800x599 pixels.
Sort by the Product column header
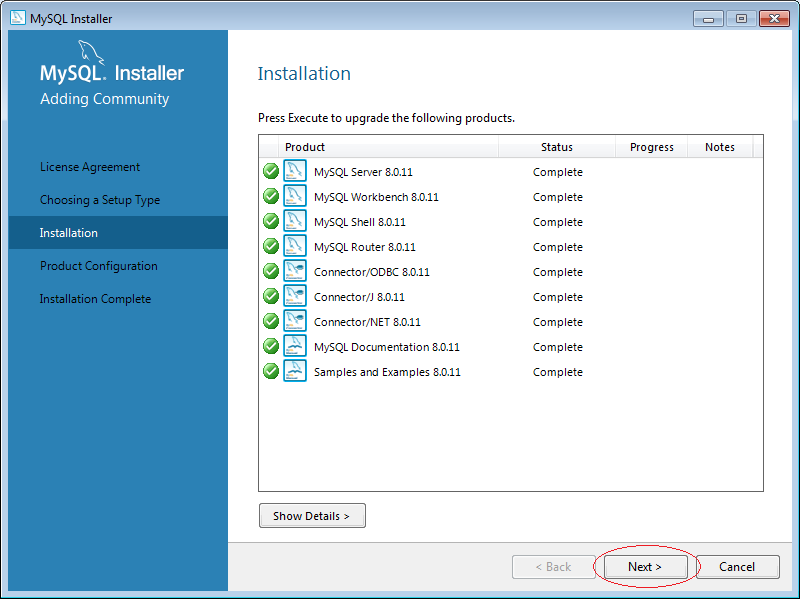(x=388, y=147)
